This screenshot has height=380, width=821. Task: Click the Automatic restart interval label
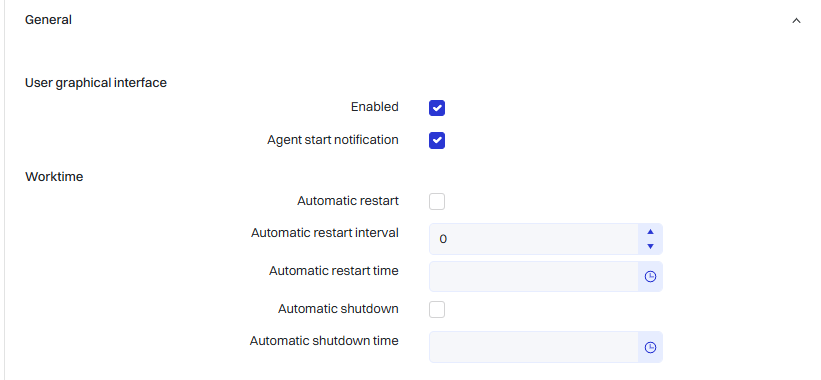click(x=325, y=232)
